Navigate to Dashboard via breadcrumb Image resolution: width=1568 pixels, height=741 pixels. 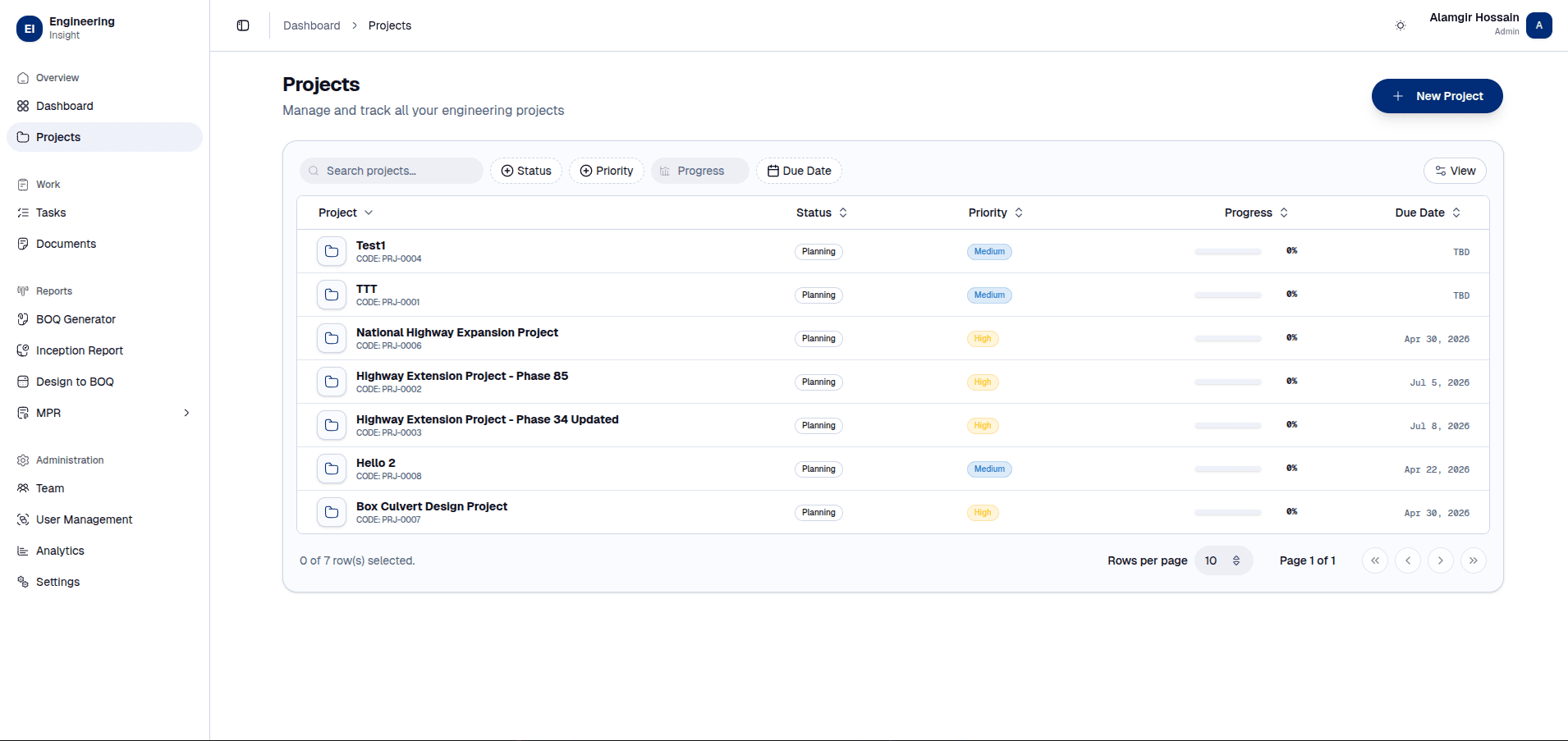pos(312,25)
